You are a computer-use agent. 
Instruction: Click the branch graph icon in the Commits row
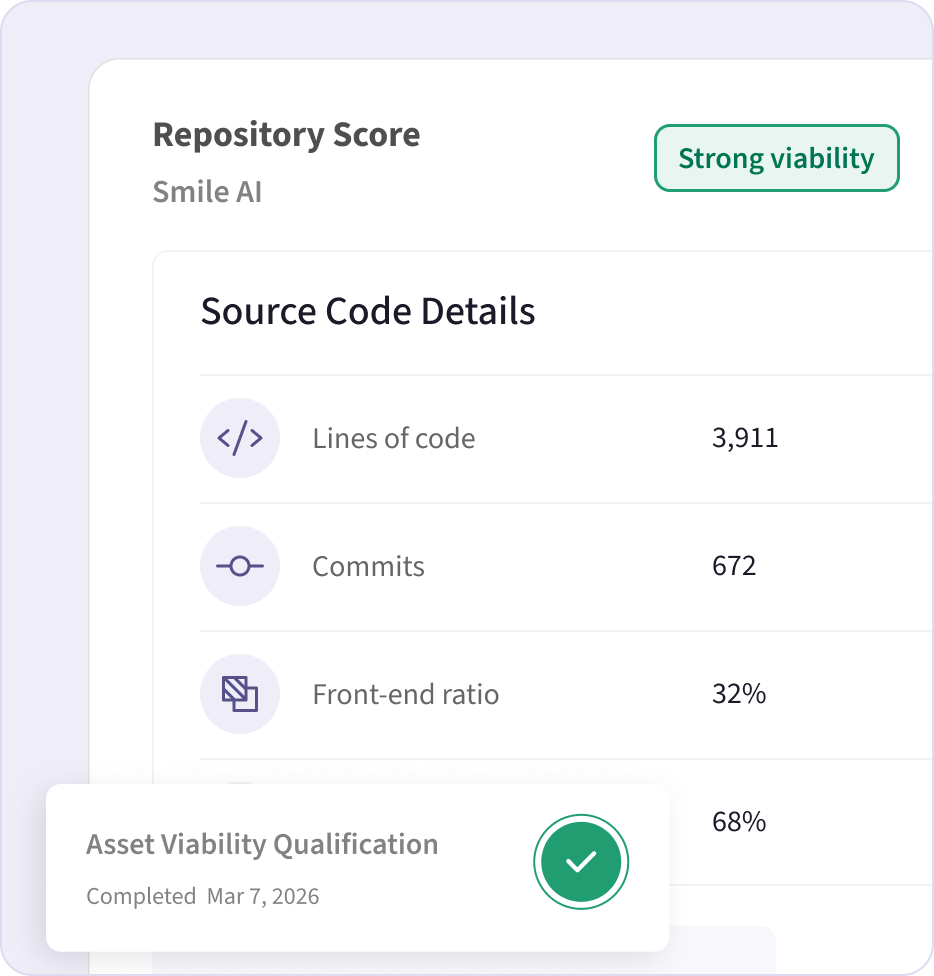240,566
